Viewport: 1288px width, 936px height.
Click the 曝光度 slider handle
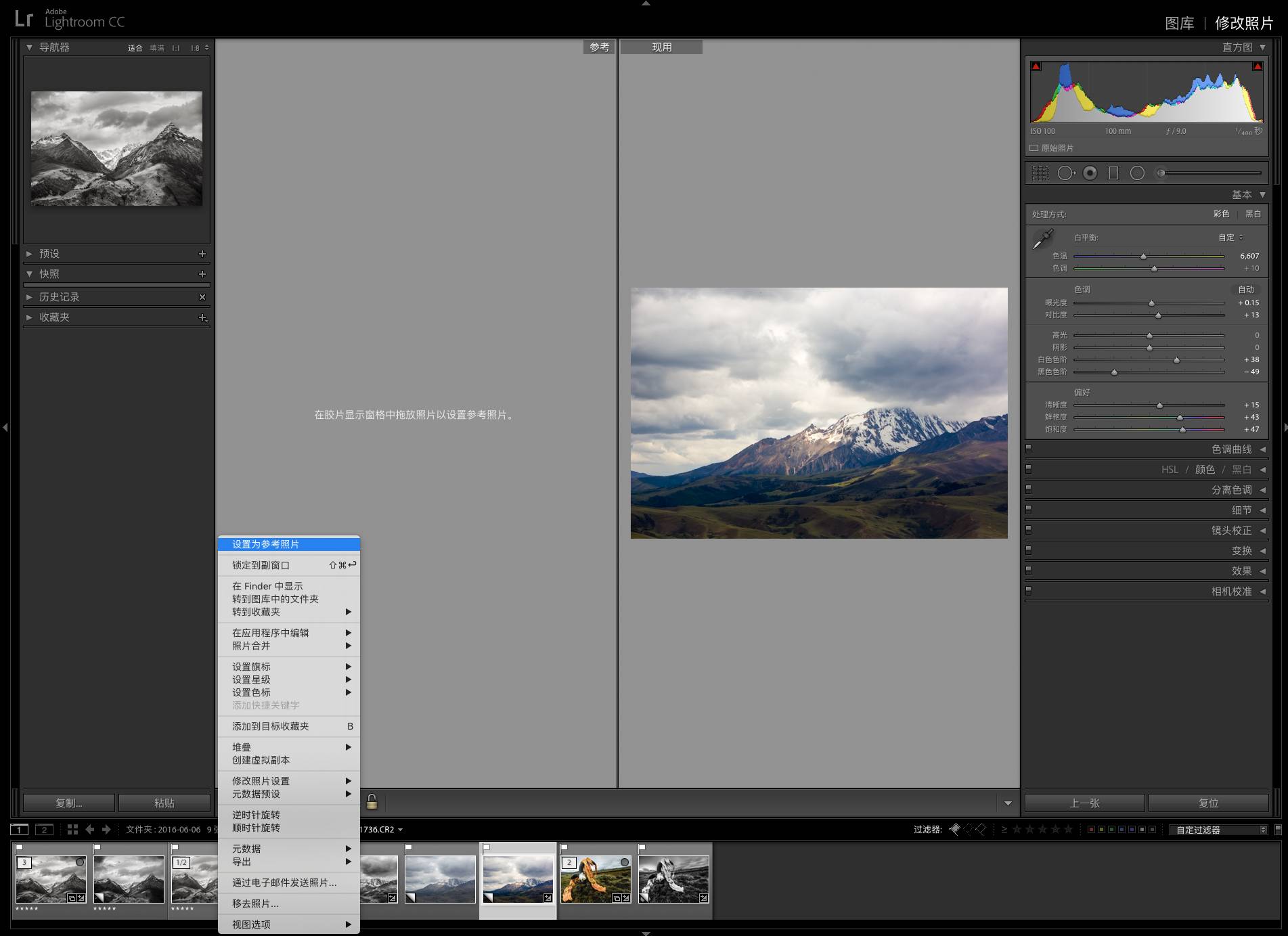pos(1151,303)
